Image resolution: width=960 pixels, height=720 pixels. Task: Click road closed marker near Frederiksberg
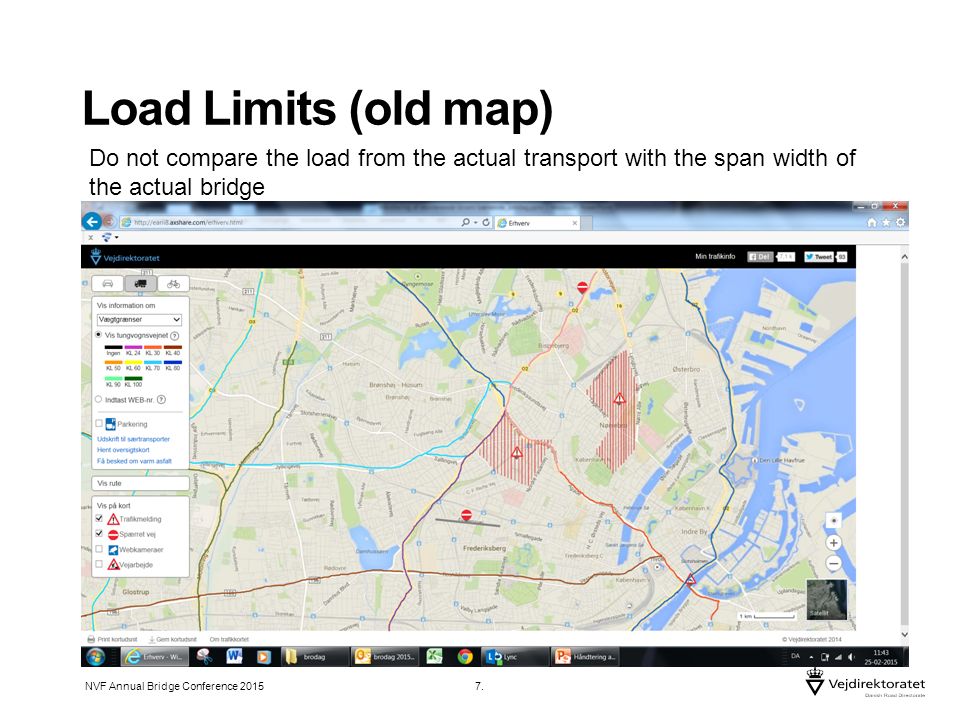click(x=467, y=516)
